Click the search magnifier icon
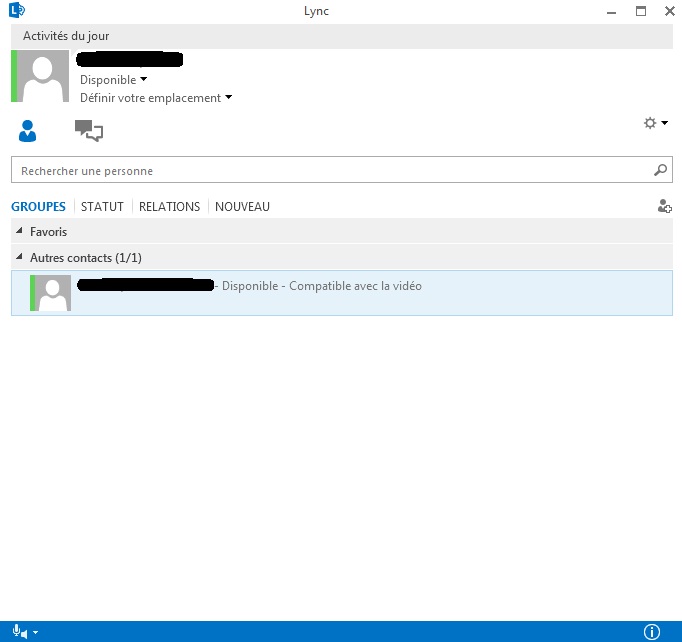 point(660,170)
